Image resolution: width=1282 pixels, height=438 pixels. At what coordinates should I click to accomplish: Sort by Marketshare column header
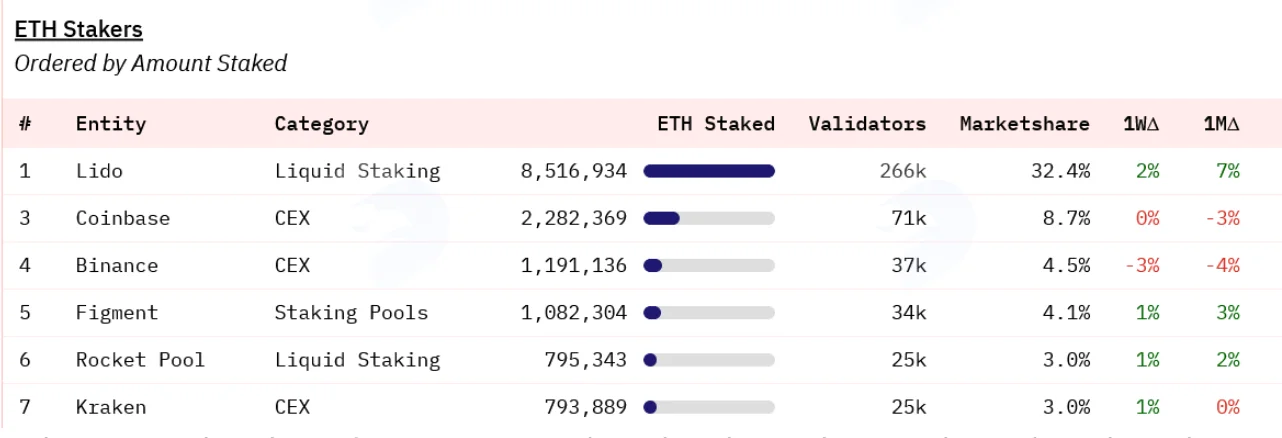[1024, 124]
